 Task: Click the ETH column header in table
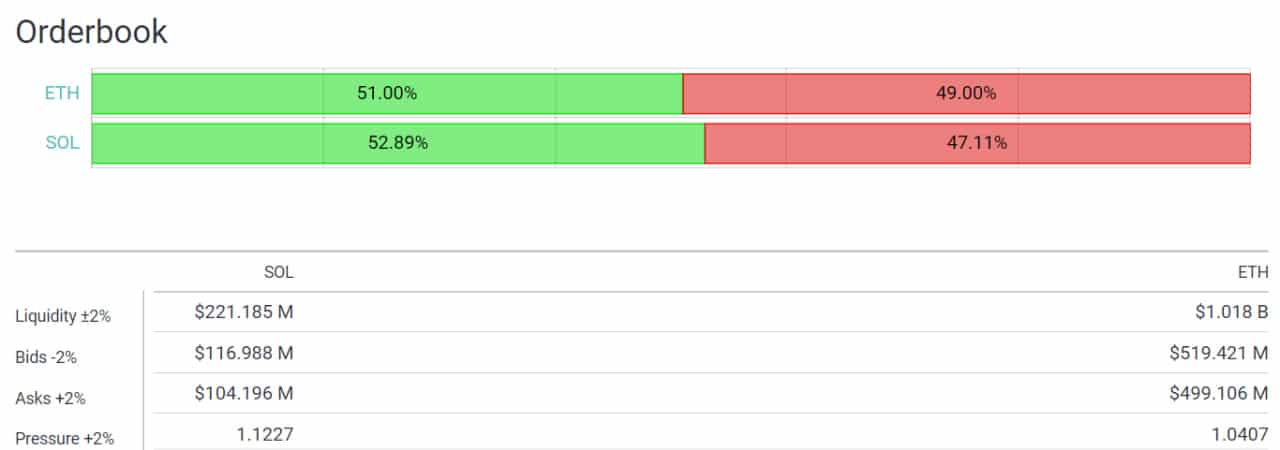[x=1253, y=272]
